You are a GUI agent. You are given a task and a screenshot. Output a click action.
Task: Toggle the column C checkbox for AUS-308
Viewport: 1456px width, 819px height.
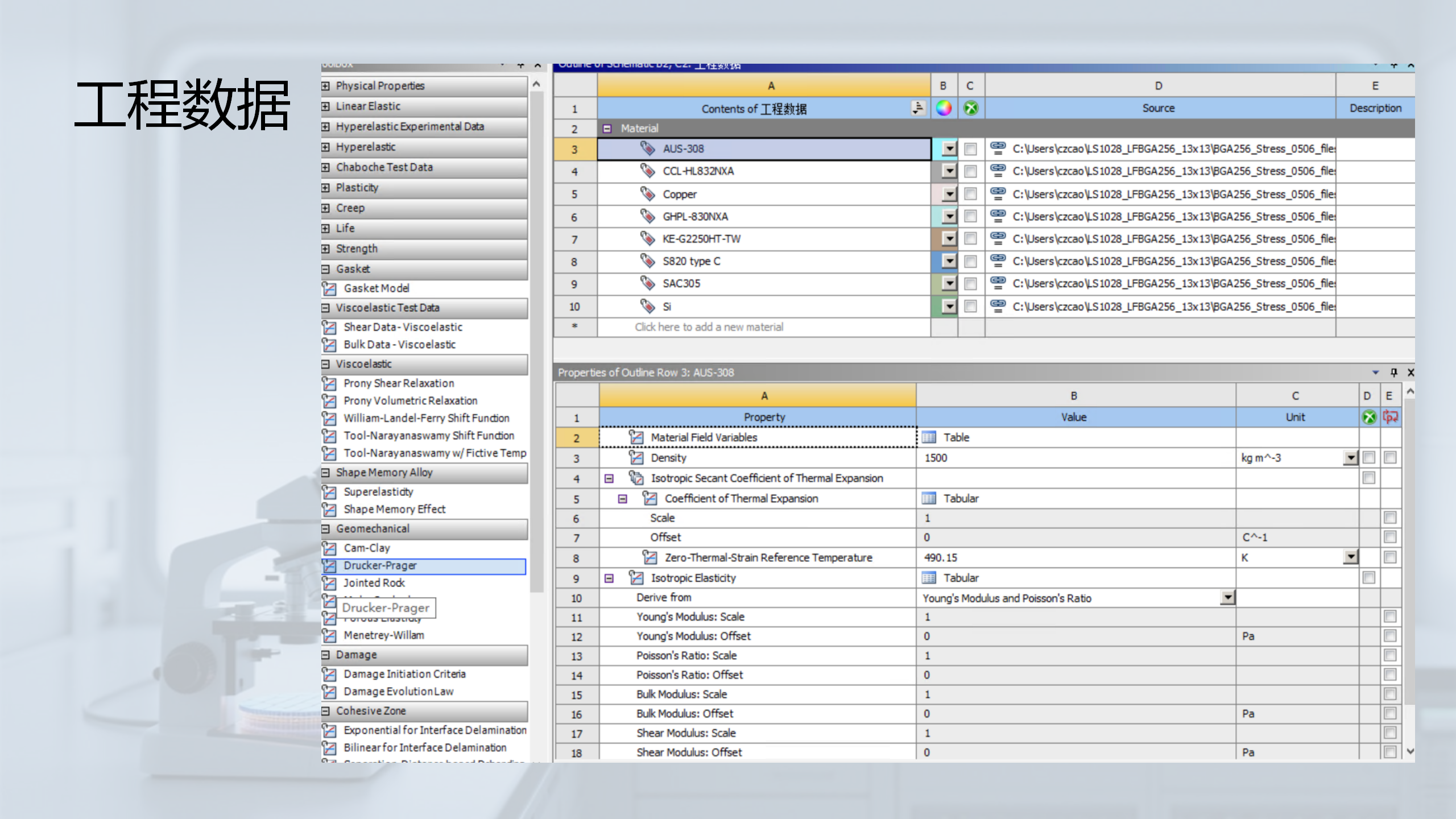tap(971, 149)
